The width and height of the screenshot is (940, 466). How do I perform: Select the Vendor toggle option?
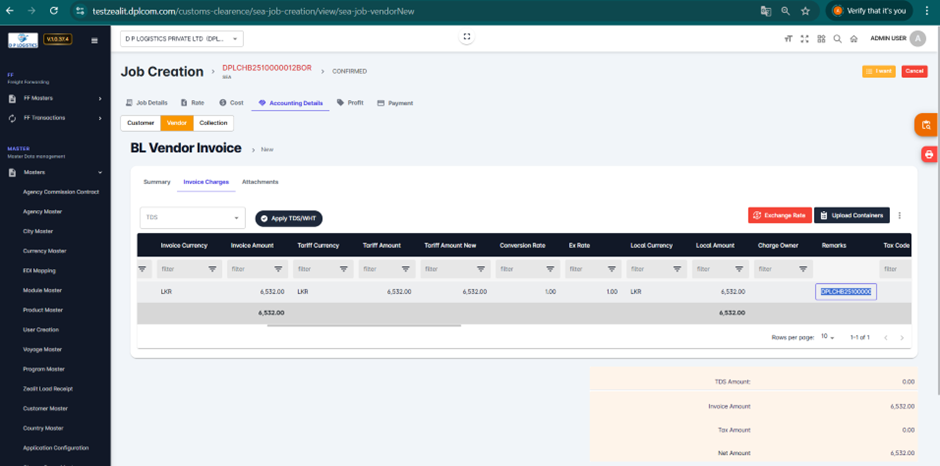(177, 123)
